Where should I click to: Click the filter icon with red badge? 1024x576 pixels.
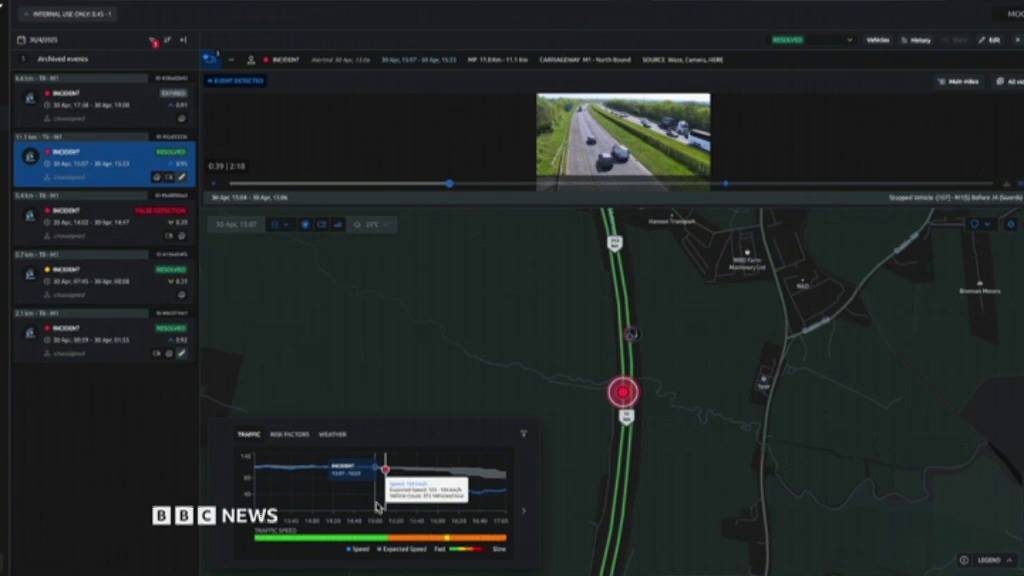click(x=153, y=41)
